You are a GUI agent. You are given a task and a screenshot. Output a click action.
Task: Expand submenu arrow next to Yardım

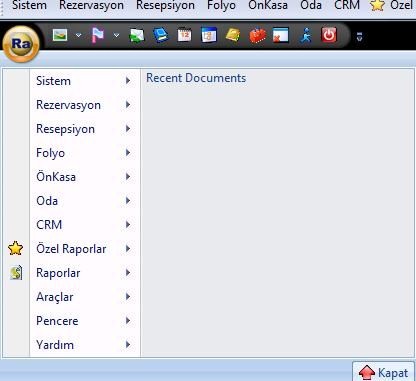[128, 345]
